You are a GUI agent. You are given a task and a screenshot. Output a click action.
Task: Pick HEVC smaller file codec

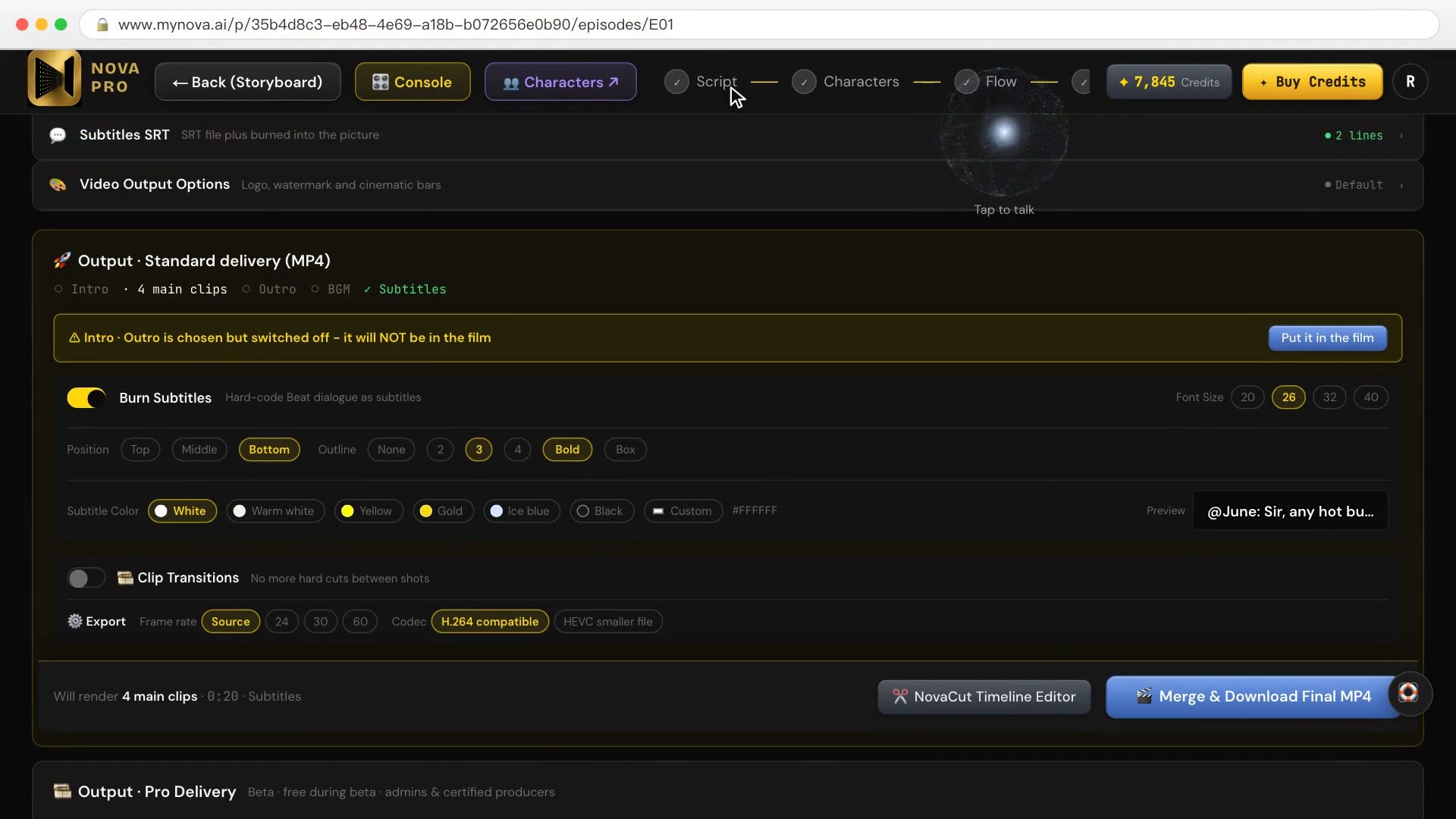(608, 622)
